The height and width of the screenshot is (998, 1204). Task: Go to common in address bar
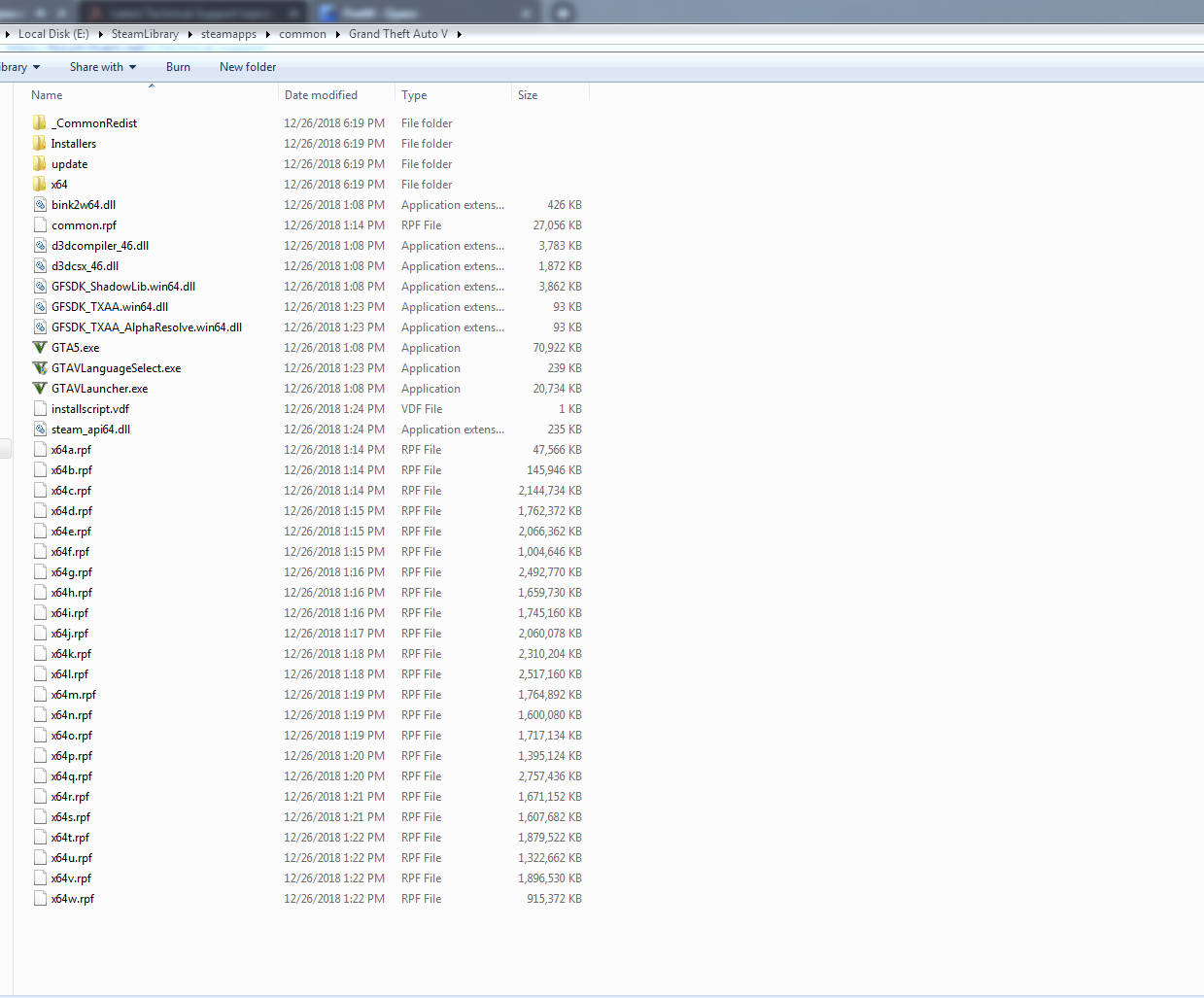(302, 34)
